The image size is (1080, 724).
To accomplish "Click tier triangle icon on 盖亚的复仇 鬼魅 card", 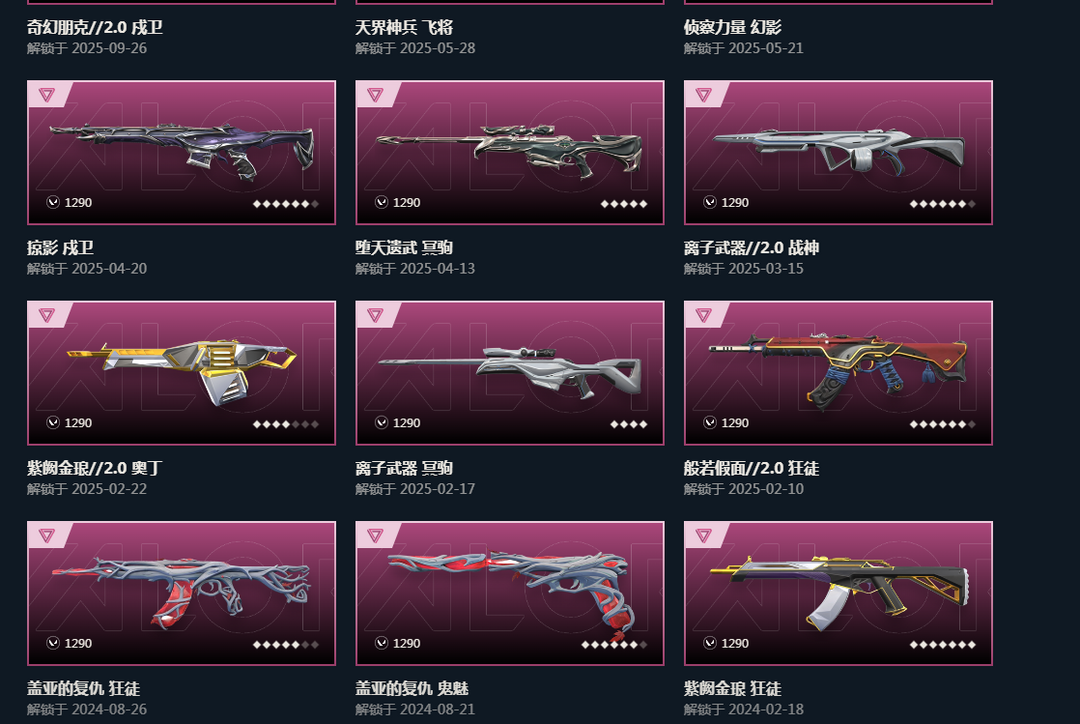I will [375, 535].
